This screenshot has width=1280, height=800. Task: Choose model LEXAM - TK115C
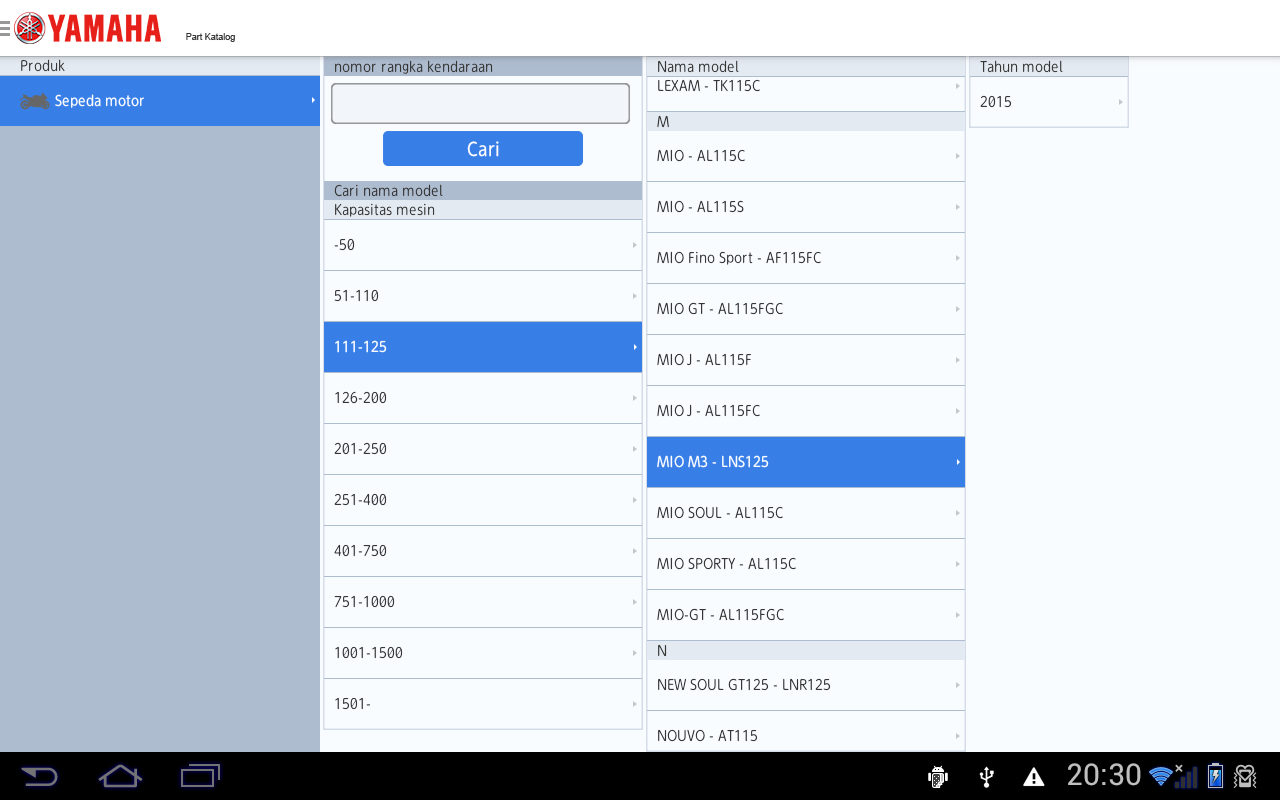point(806,94)
